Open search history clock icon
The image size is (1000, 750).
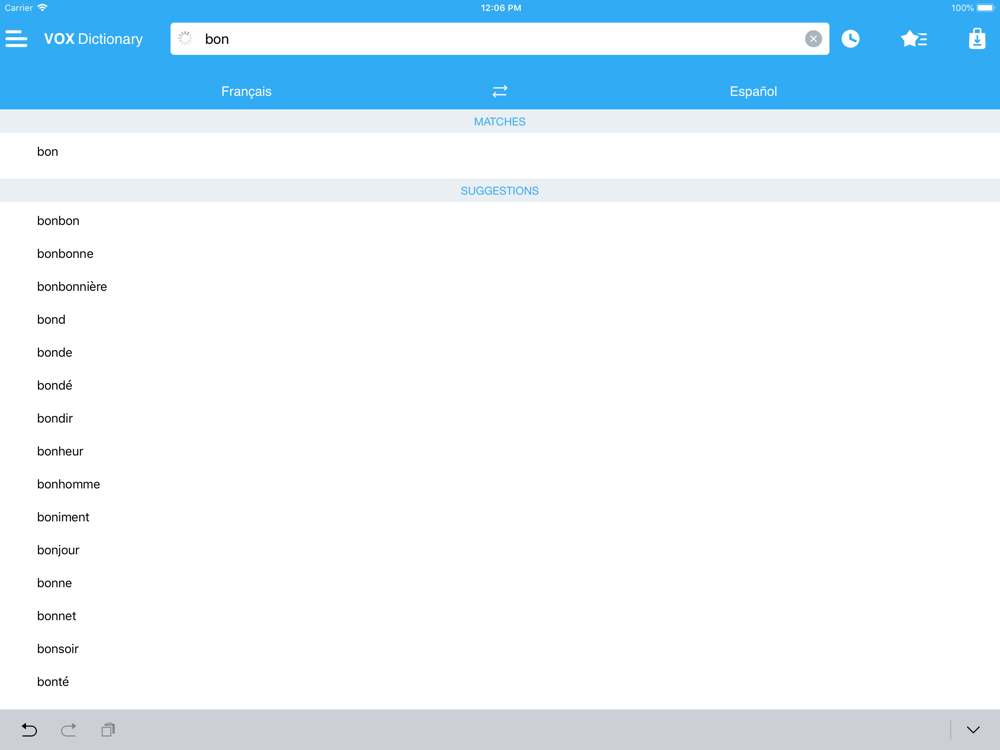tap(850, 39)
